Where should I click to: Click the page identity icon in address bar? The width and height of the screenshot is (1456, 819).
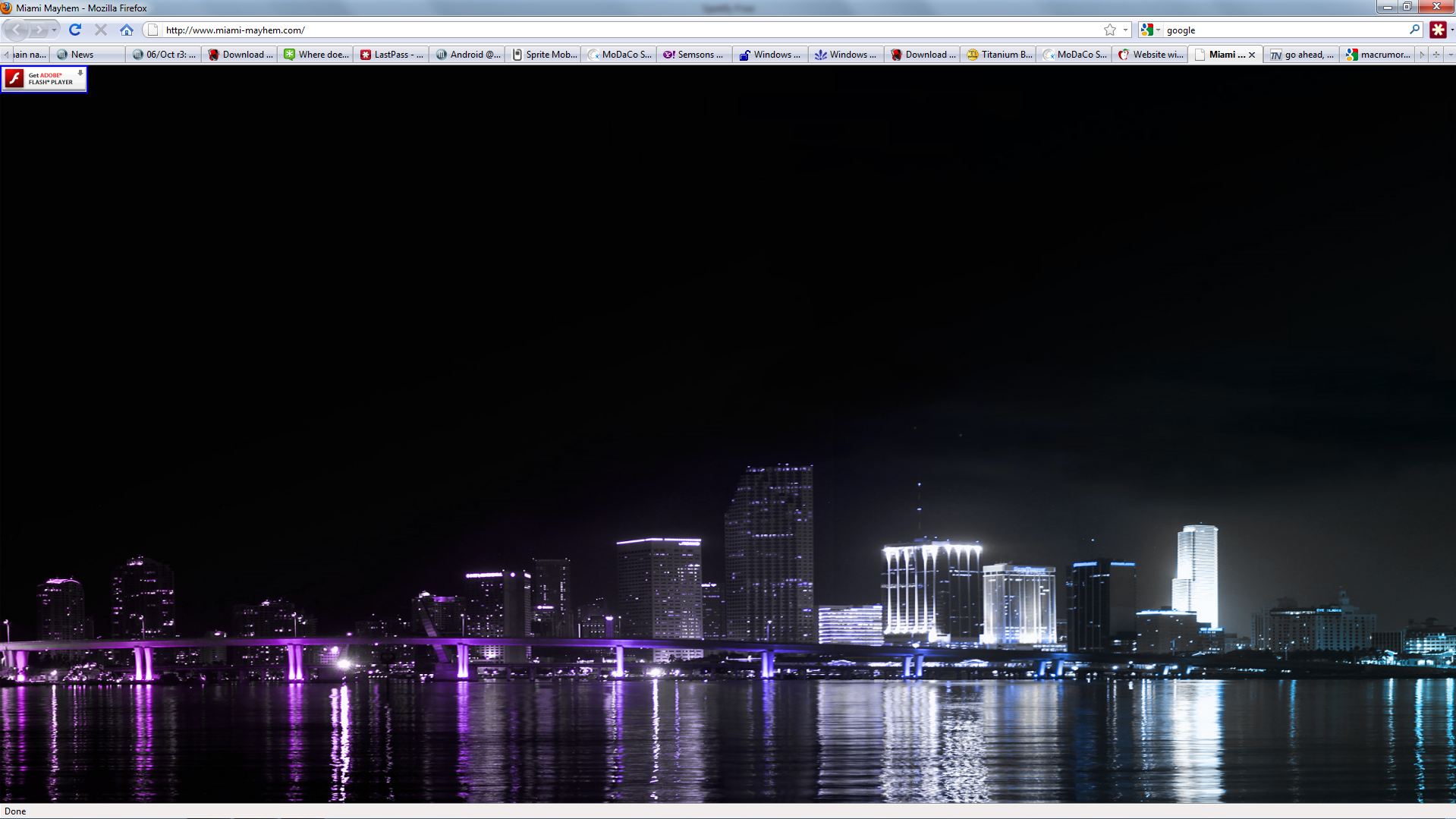tap(153, 30)
